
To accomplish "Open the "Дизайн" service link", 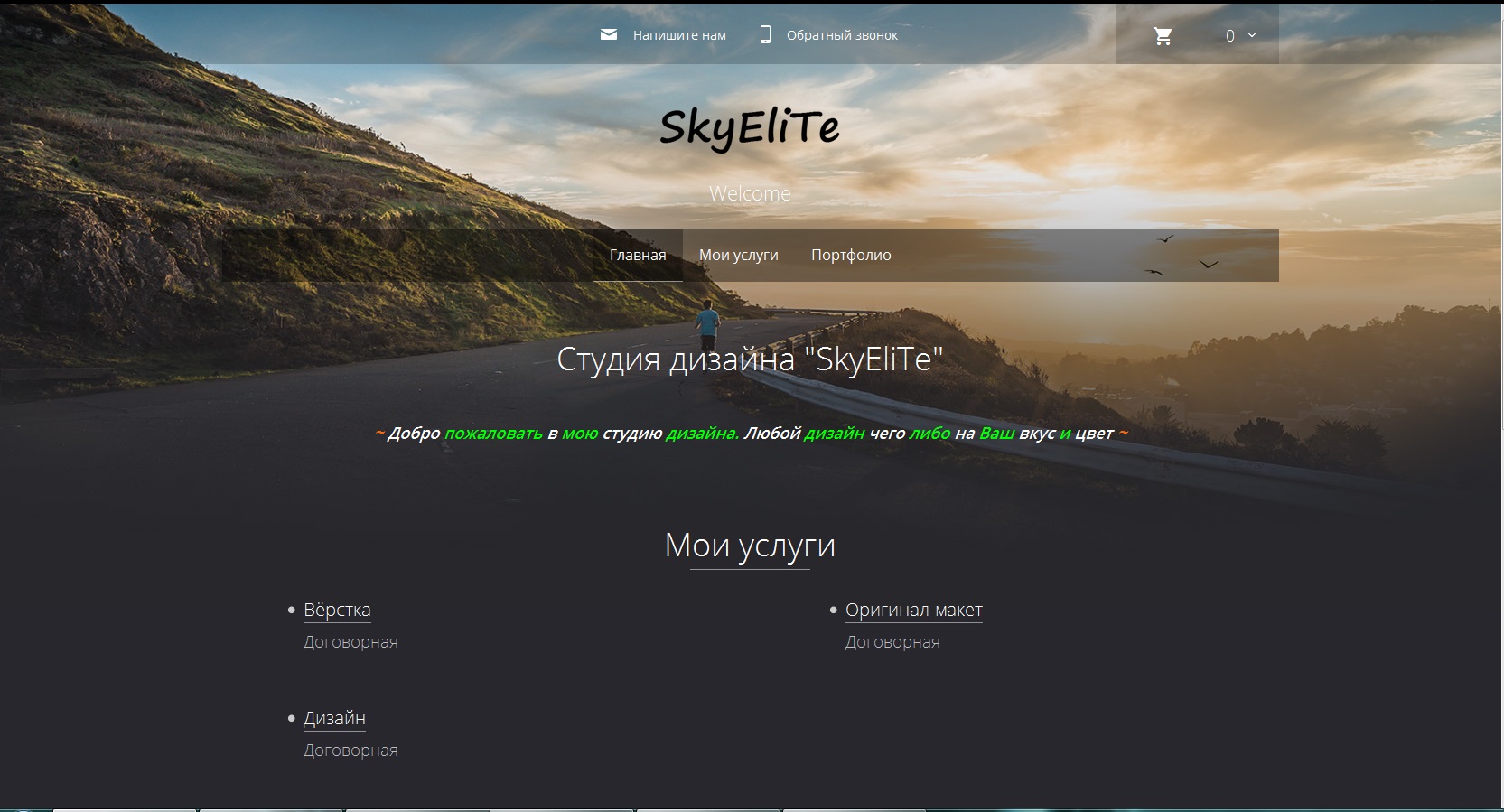I will (x=334, y=718).
